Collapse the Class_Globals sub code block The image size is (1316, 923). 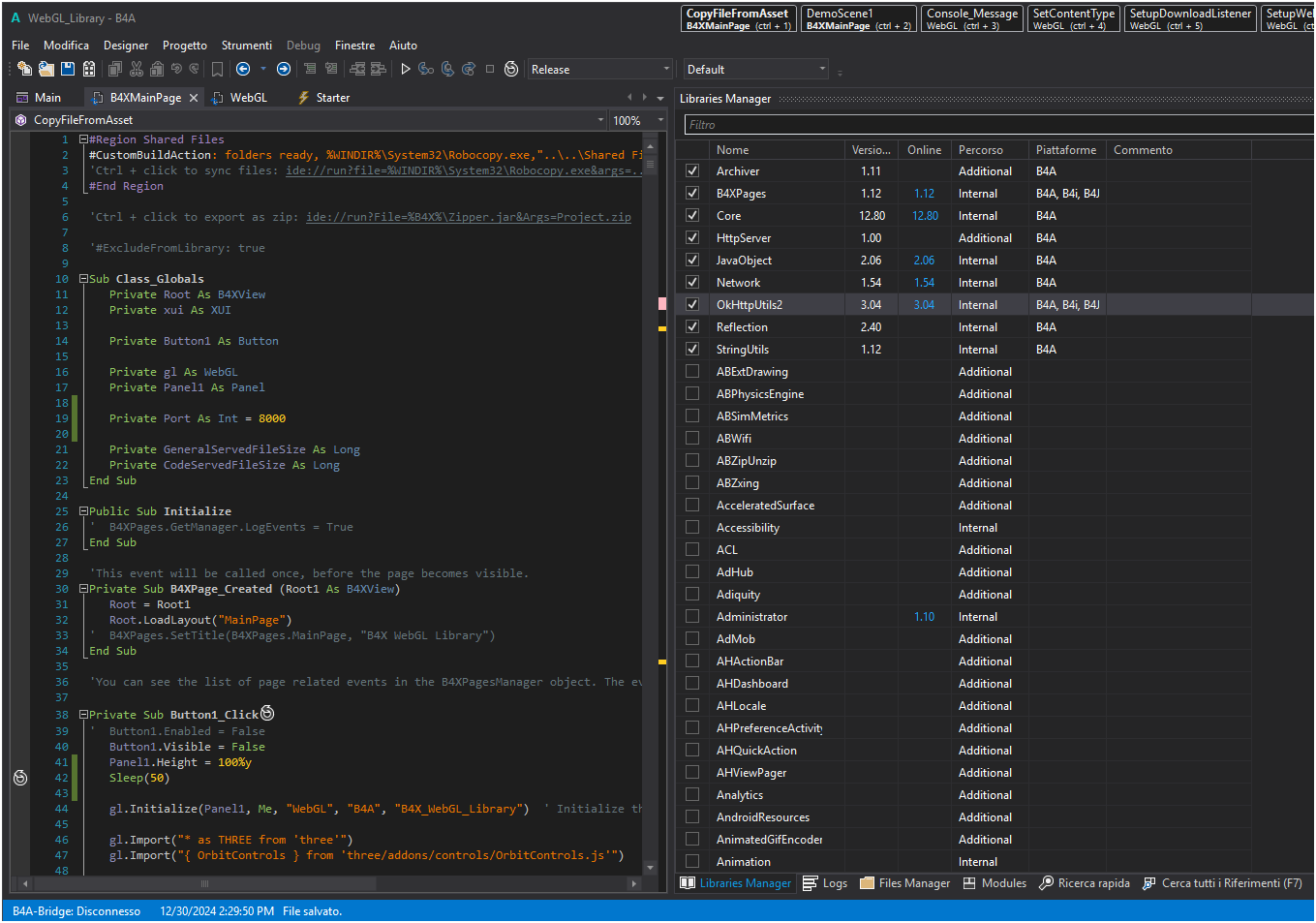point(83,279)
